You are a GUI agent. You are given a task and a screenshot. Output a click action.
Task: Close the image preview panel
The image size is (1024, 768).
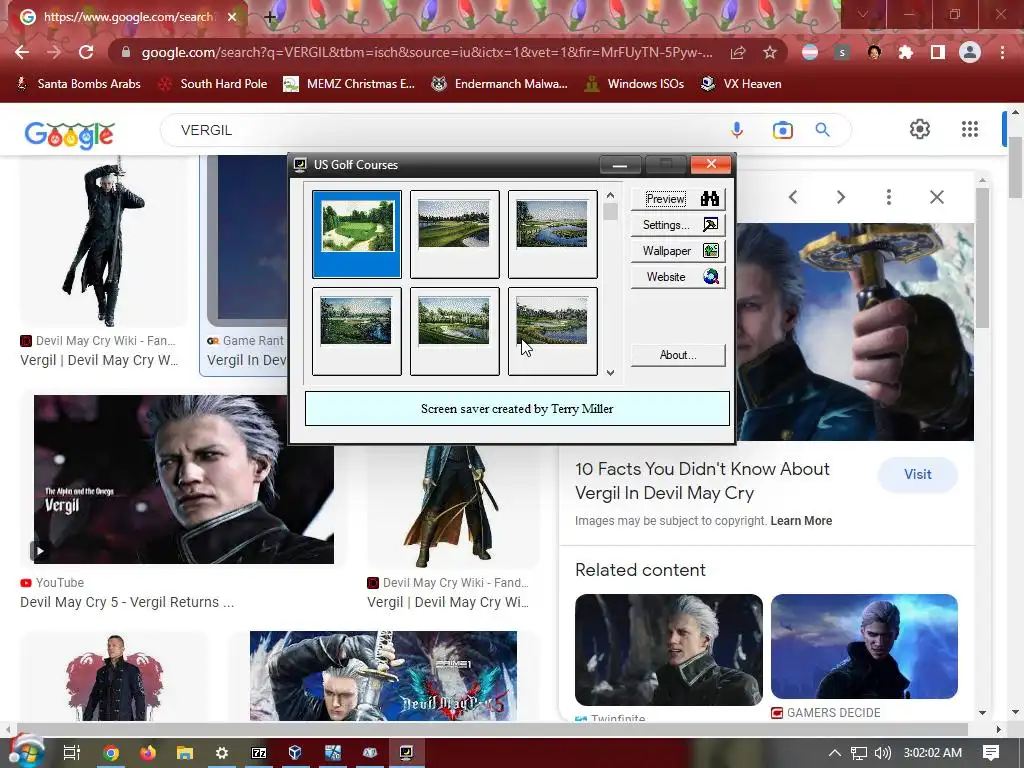coord(936,197)
